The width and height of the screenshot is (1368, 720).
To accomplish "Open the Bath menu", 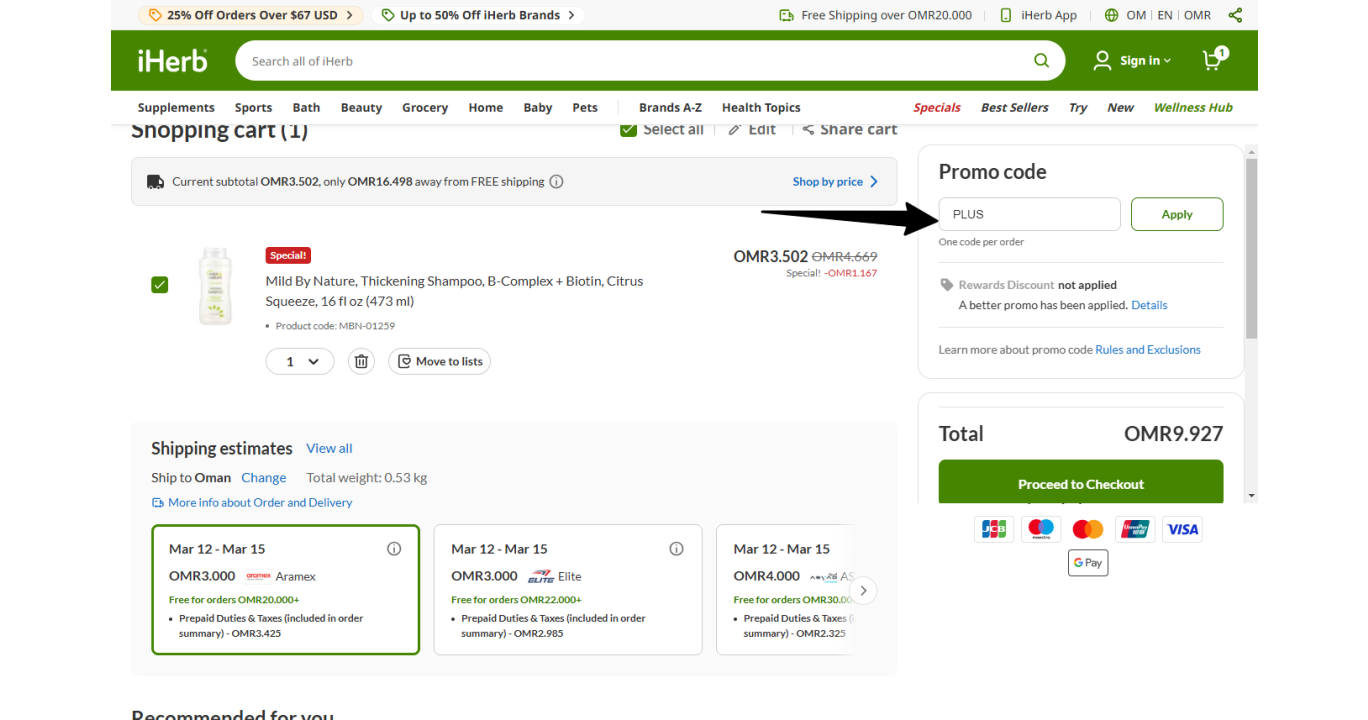I will 306,108.
